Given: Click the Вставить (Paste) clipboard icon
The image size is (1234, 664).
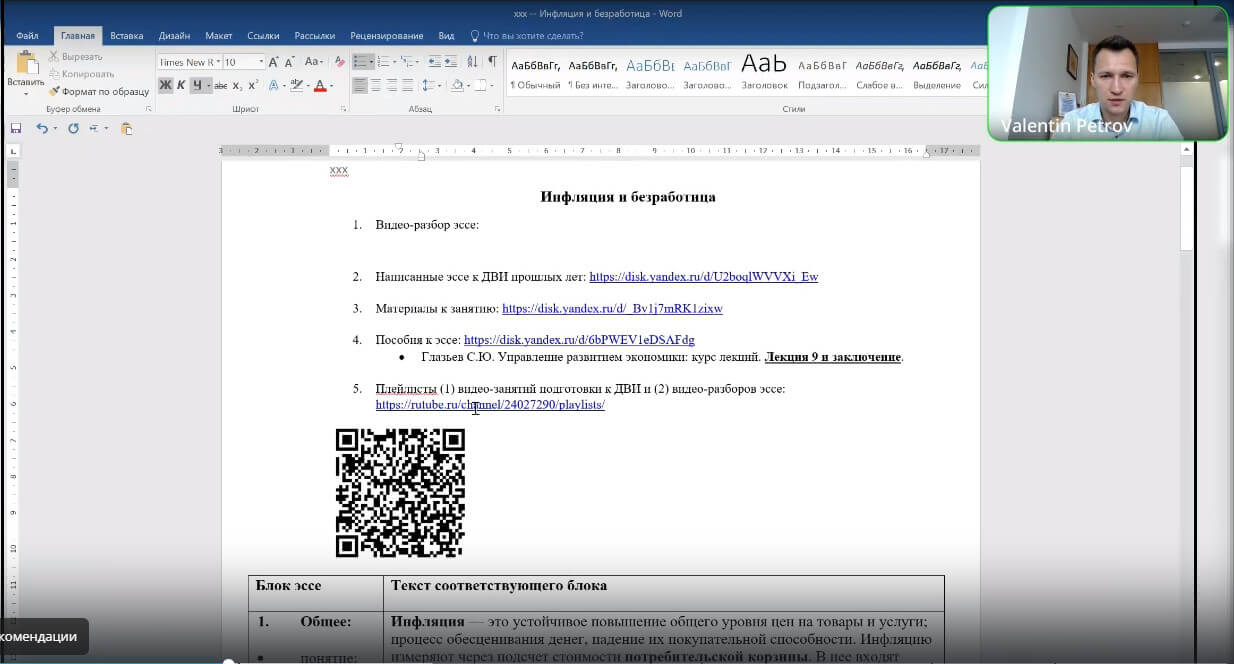Looking at the screenshot, I should click(26, 62).
